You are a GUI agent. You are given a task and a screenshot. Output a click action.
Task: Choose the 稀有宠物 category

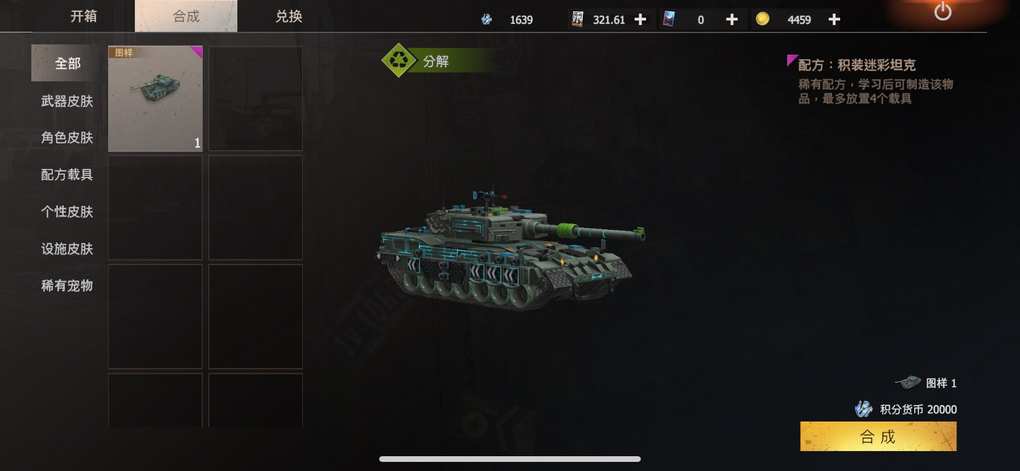(x=67, y=285)
